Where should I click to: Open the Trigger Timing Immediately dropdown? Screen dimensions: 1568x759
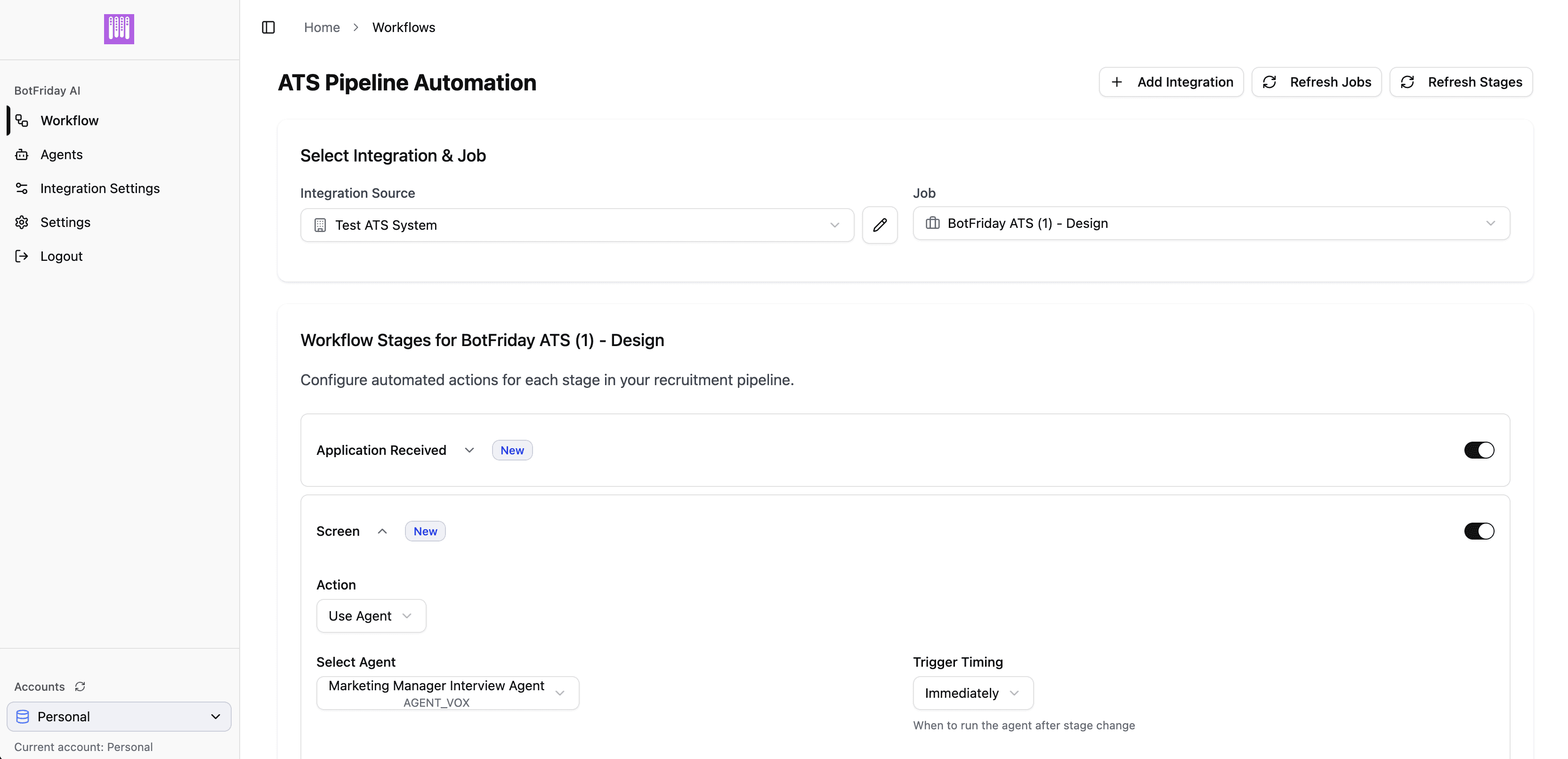coord(973,693)
